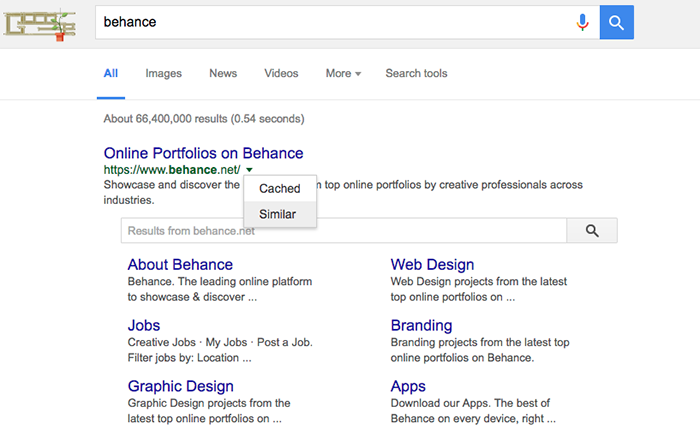This screenshot has height=448, width=700.
Task: Switch to the Videos tab
Action: tap(281, 73)
